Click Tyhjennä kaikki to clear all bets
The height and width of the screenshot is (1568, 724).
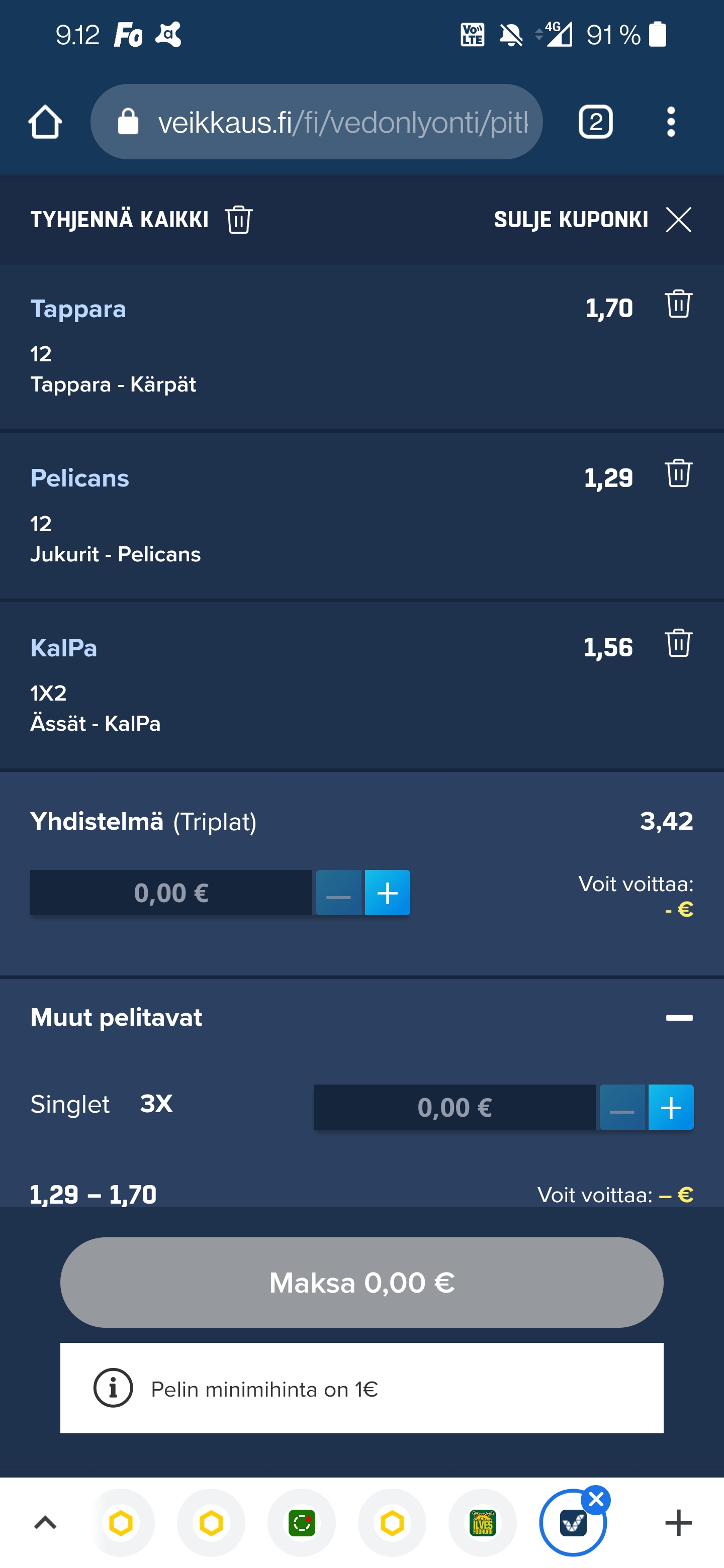(x=141, y=220)
